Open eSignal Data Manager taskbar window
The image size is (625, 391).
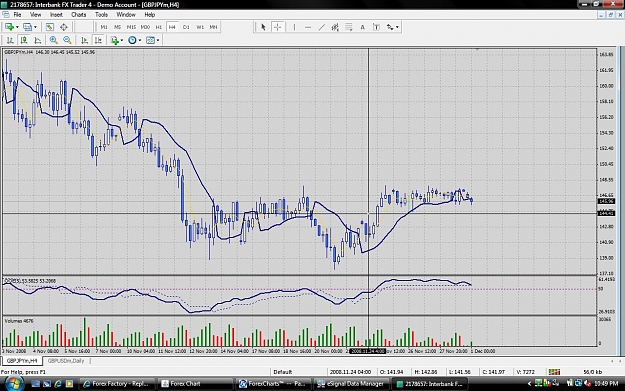pos(351,384)
